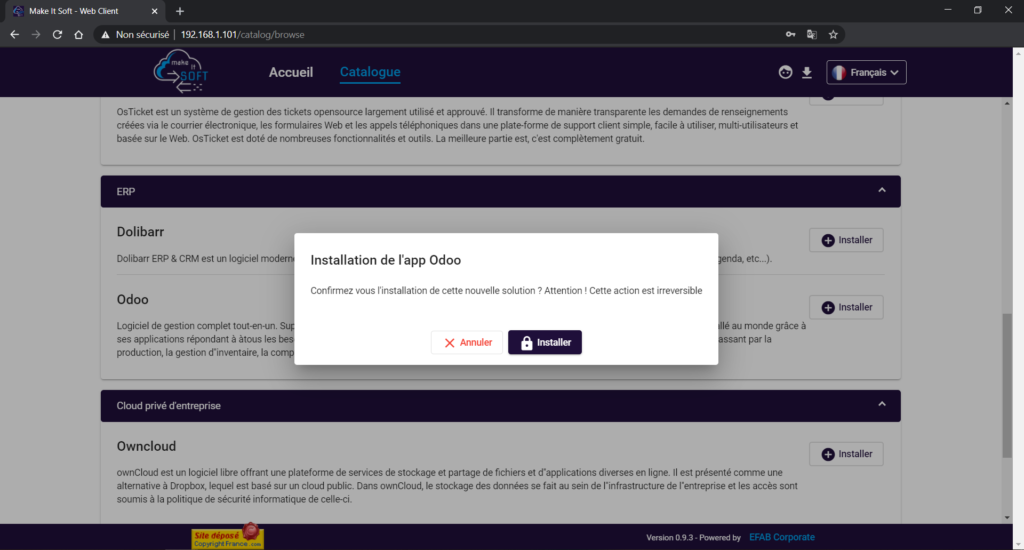Viewport: 1024px width, 550px height.
Task: Collapse the ERP section chevron
Action: pyautogui.click(x=882, y=191)
